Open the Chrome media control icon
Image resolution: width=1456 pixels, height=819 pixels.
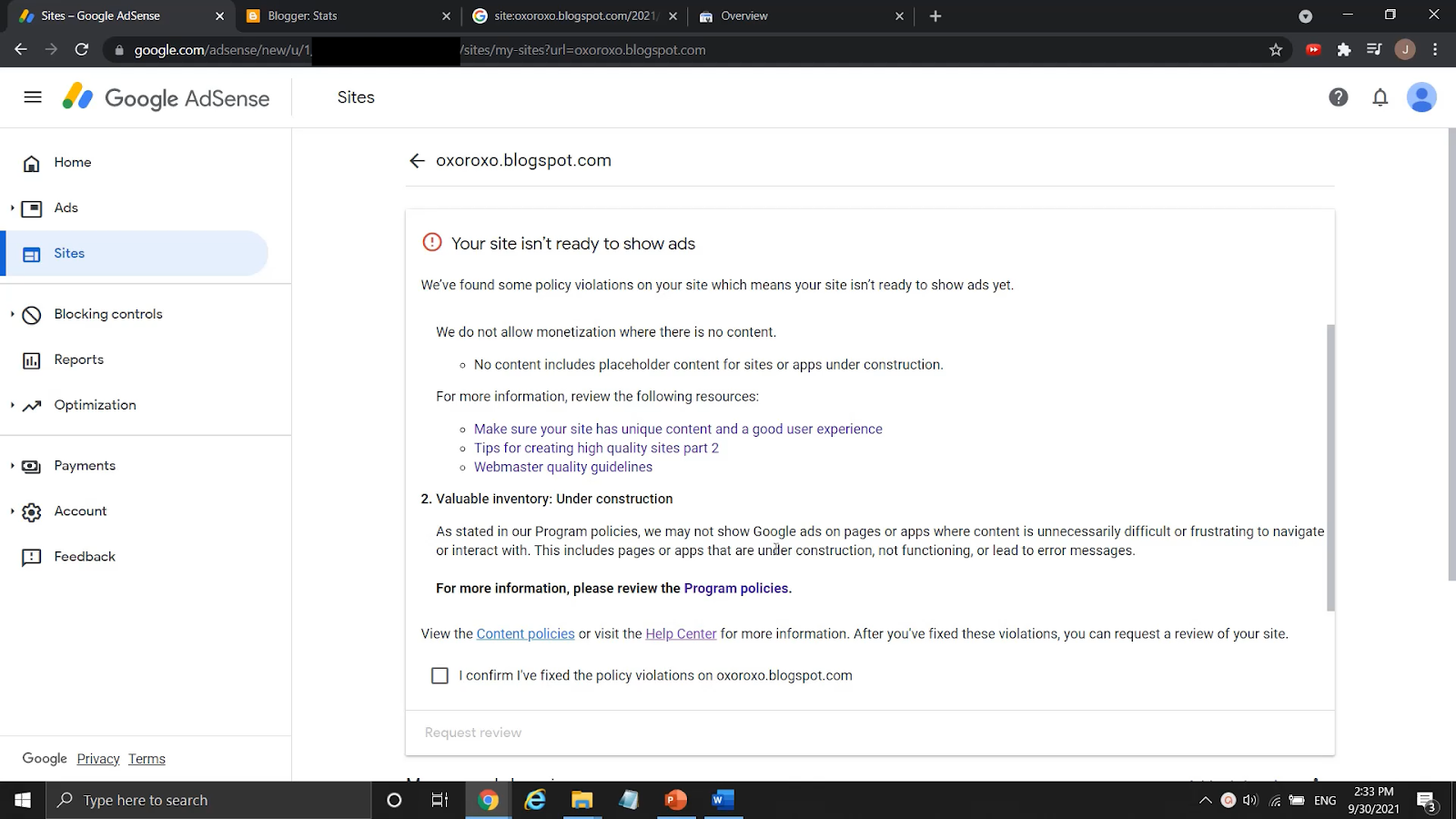[x=1374, y=50]
